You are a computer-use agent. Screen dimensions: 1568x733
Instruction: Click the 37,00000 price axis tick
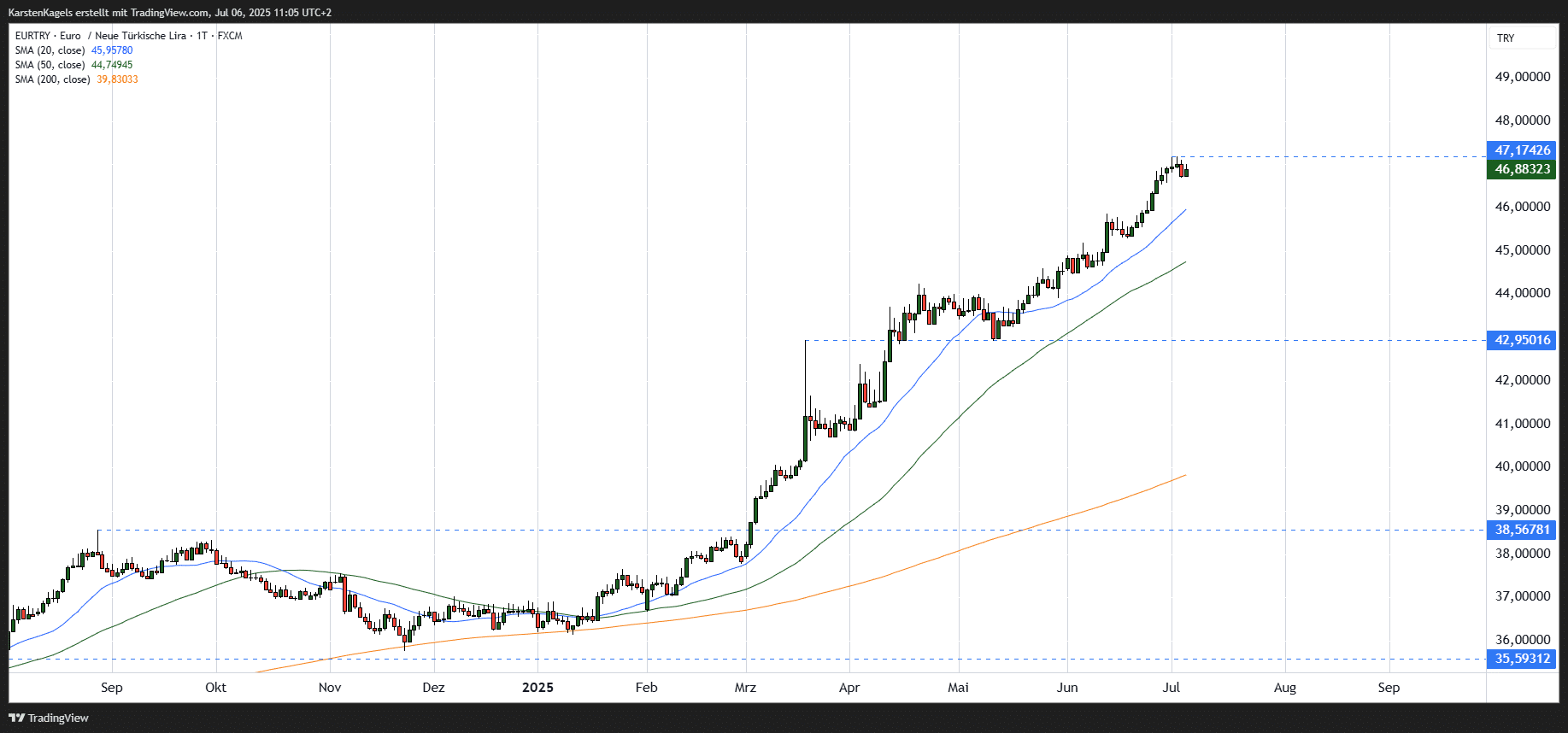coord(1523,596)
